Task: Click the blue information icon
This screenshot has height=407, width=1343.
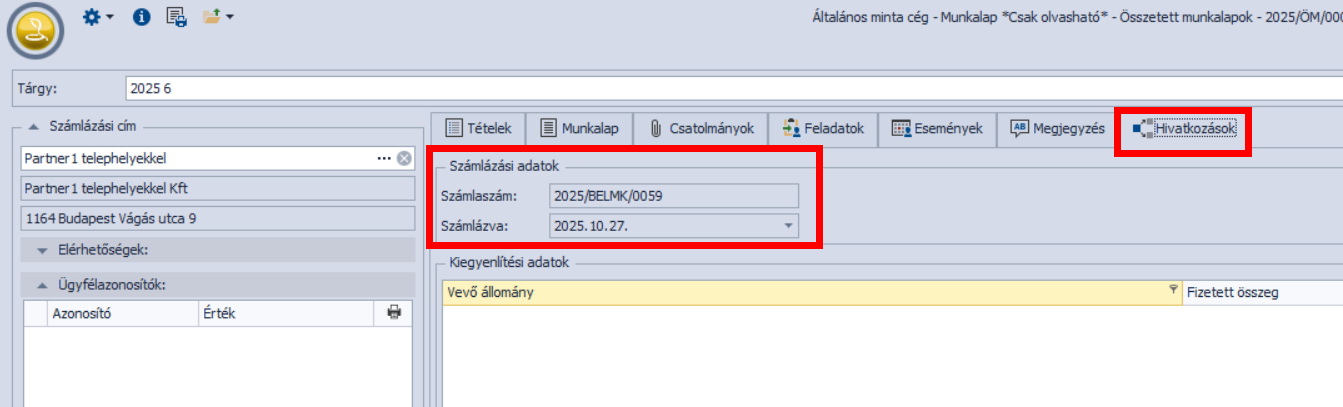Action: tap(141, 17)
